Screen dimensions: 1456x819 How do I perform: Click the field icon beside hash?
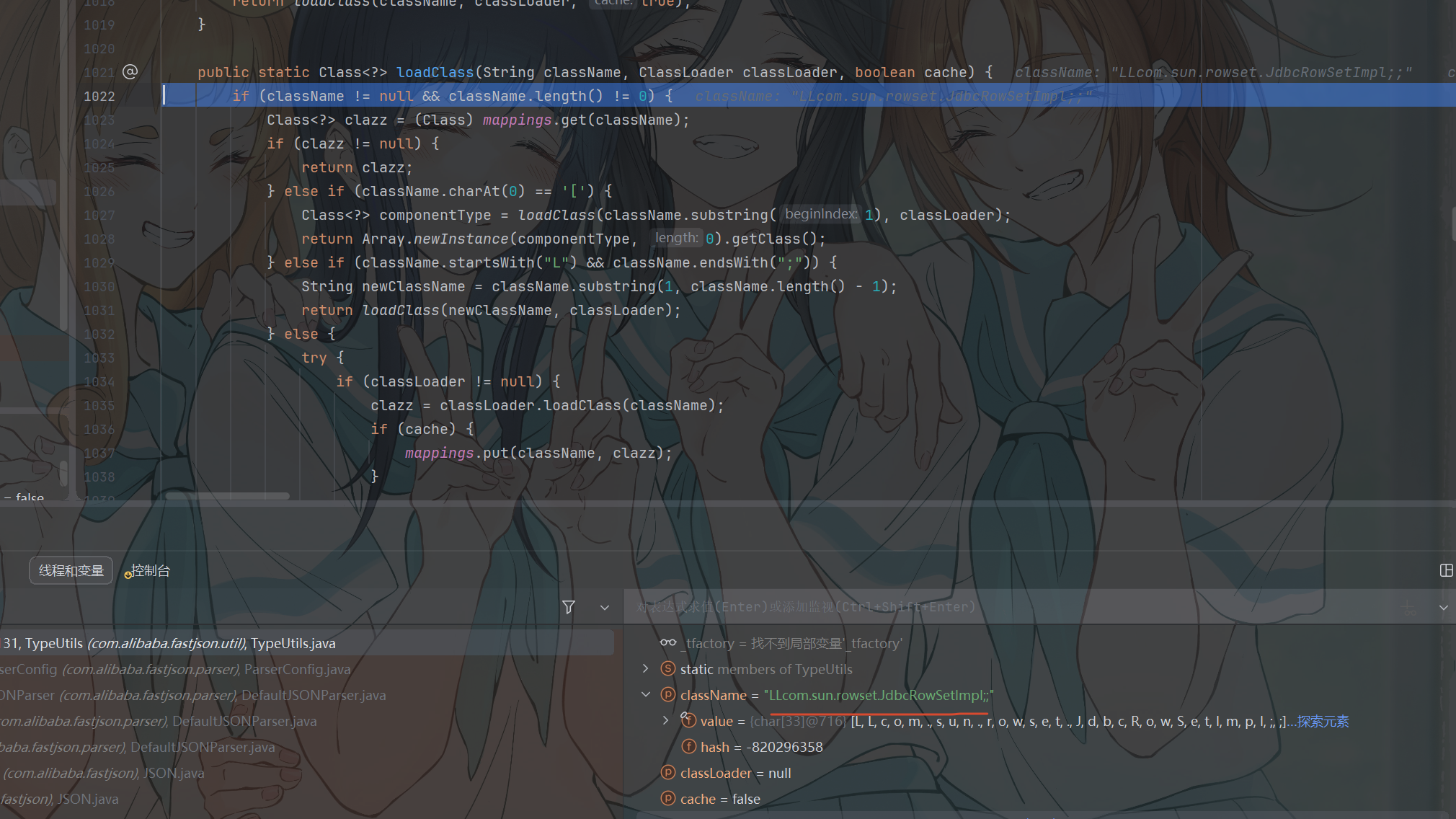pos(689,746)
